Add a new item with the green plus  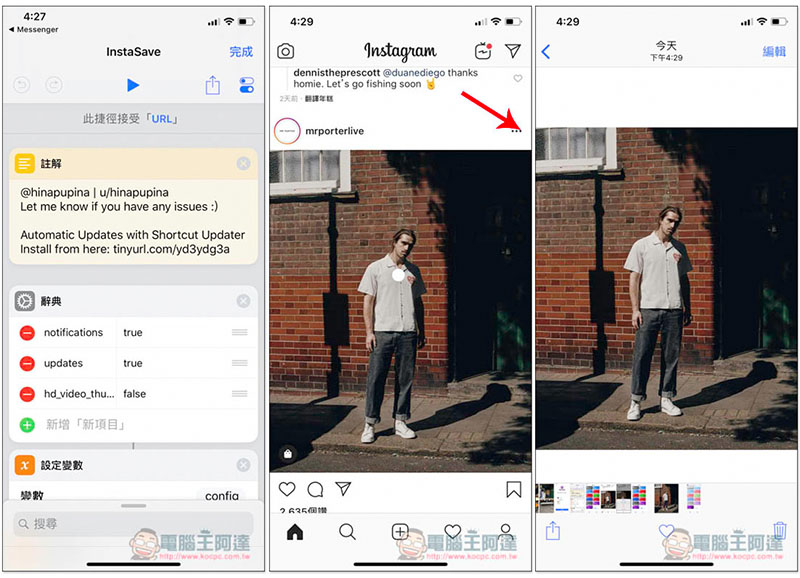27,424
